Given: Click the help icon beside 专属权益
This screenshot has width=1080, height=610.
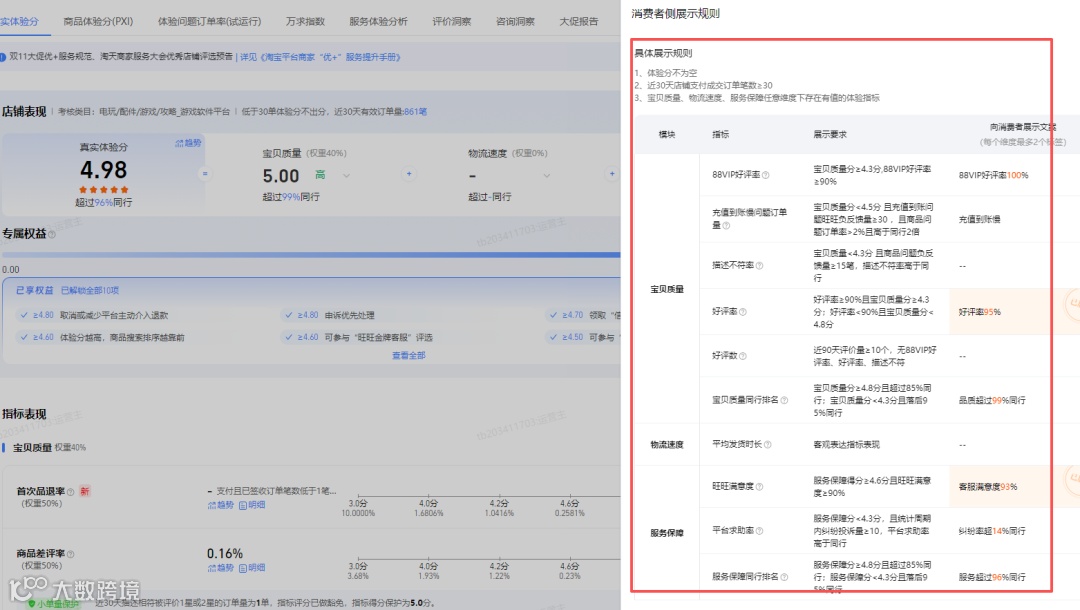Looking at the screenshot, I should (x=52, y=235).
